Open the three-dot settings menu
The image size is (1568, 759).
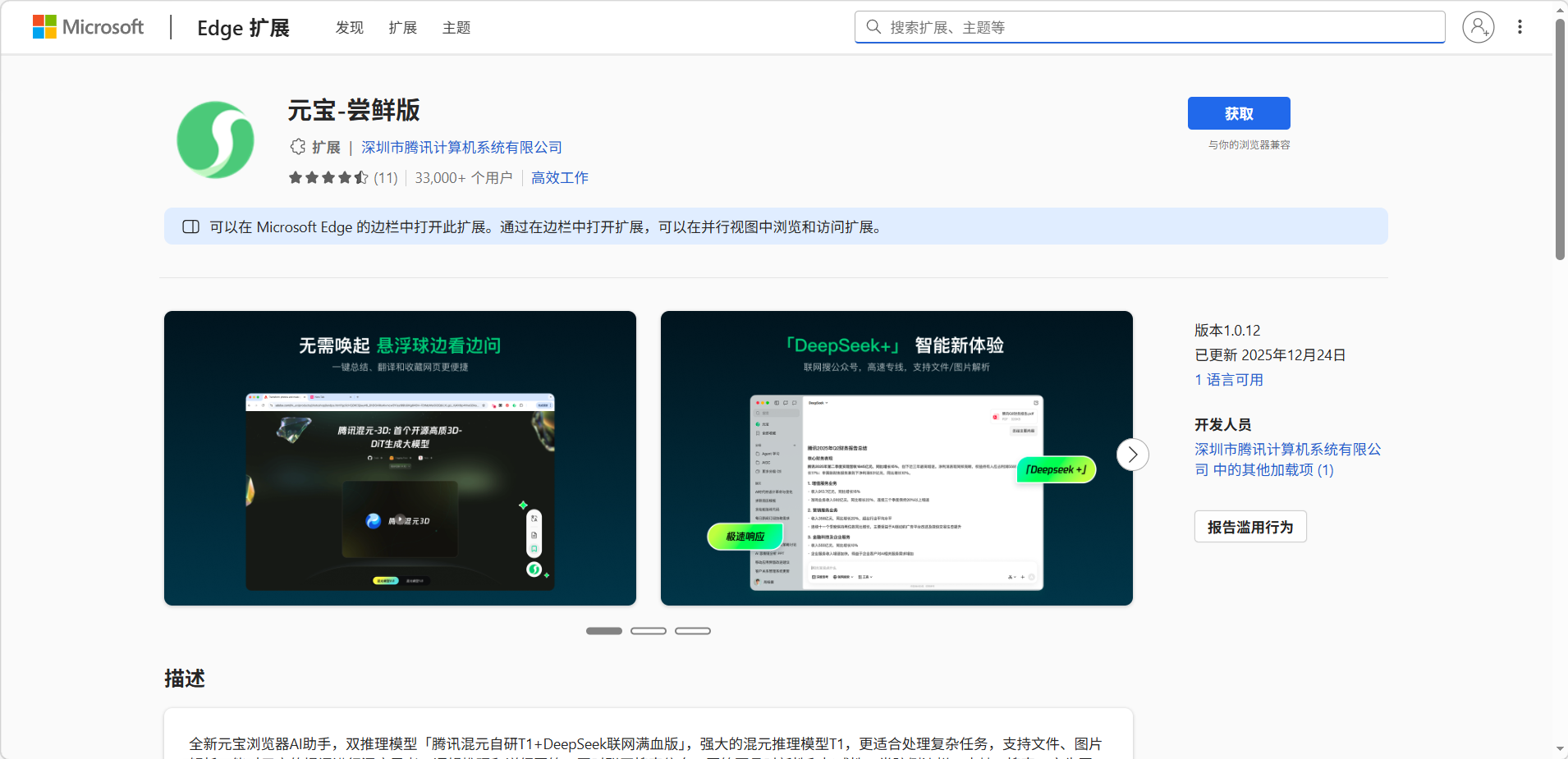(x=1520, y=27)
